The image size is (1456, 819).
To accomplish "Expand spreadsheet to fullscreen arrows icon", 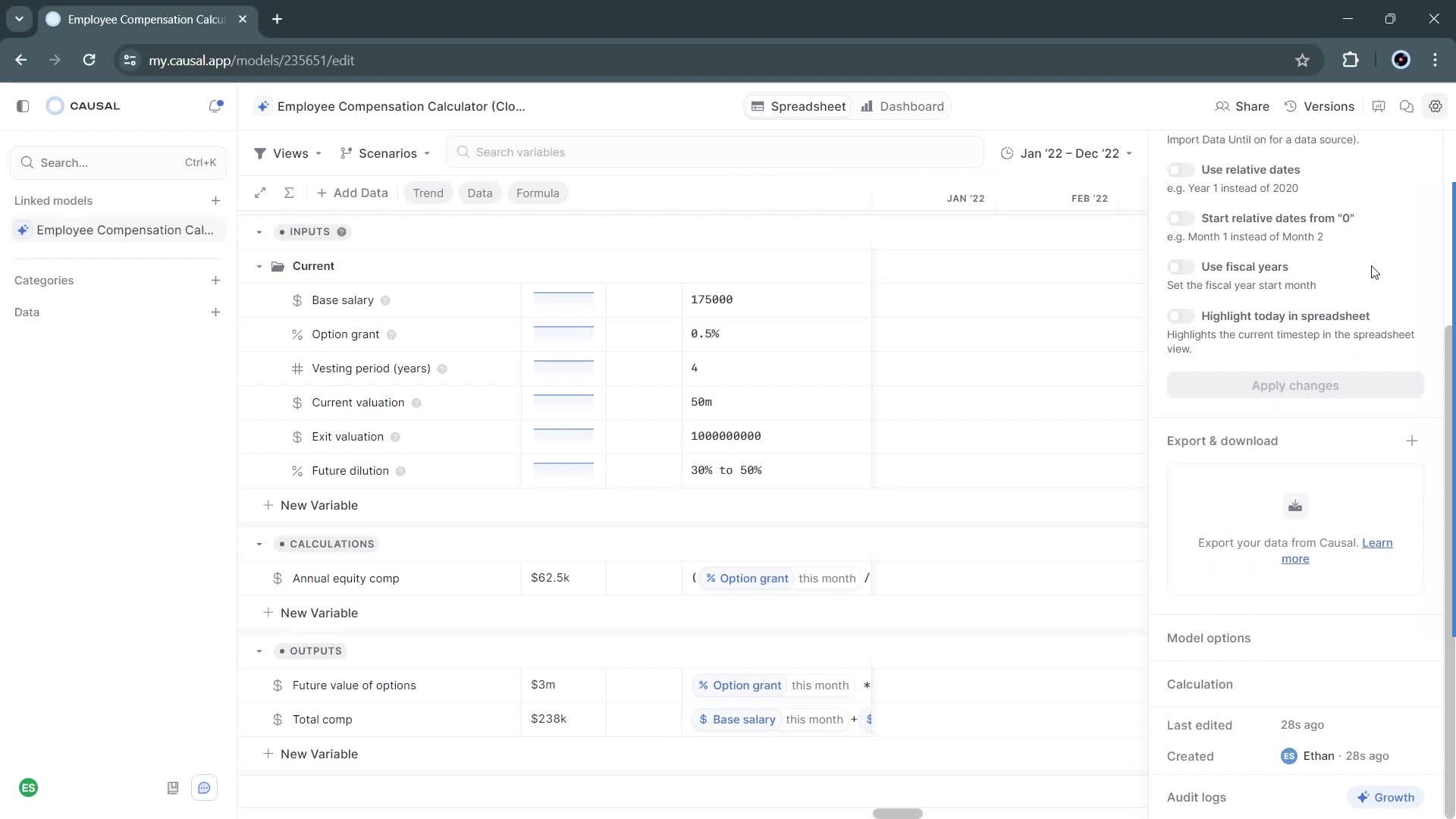I will (260, 193).
